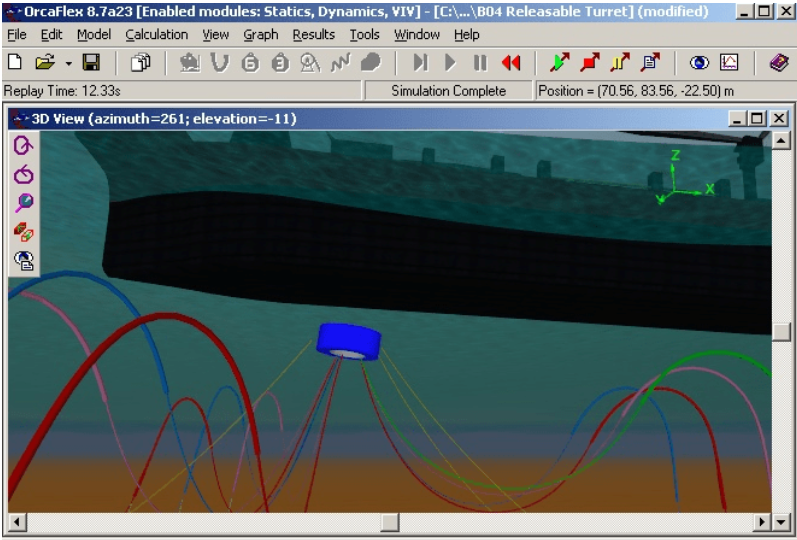
Task: Select the magnifying glass zoom tool
Action: [23, 203]
